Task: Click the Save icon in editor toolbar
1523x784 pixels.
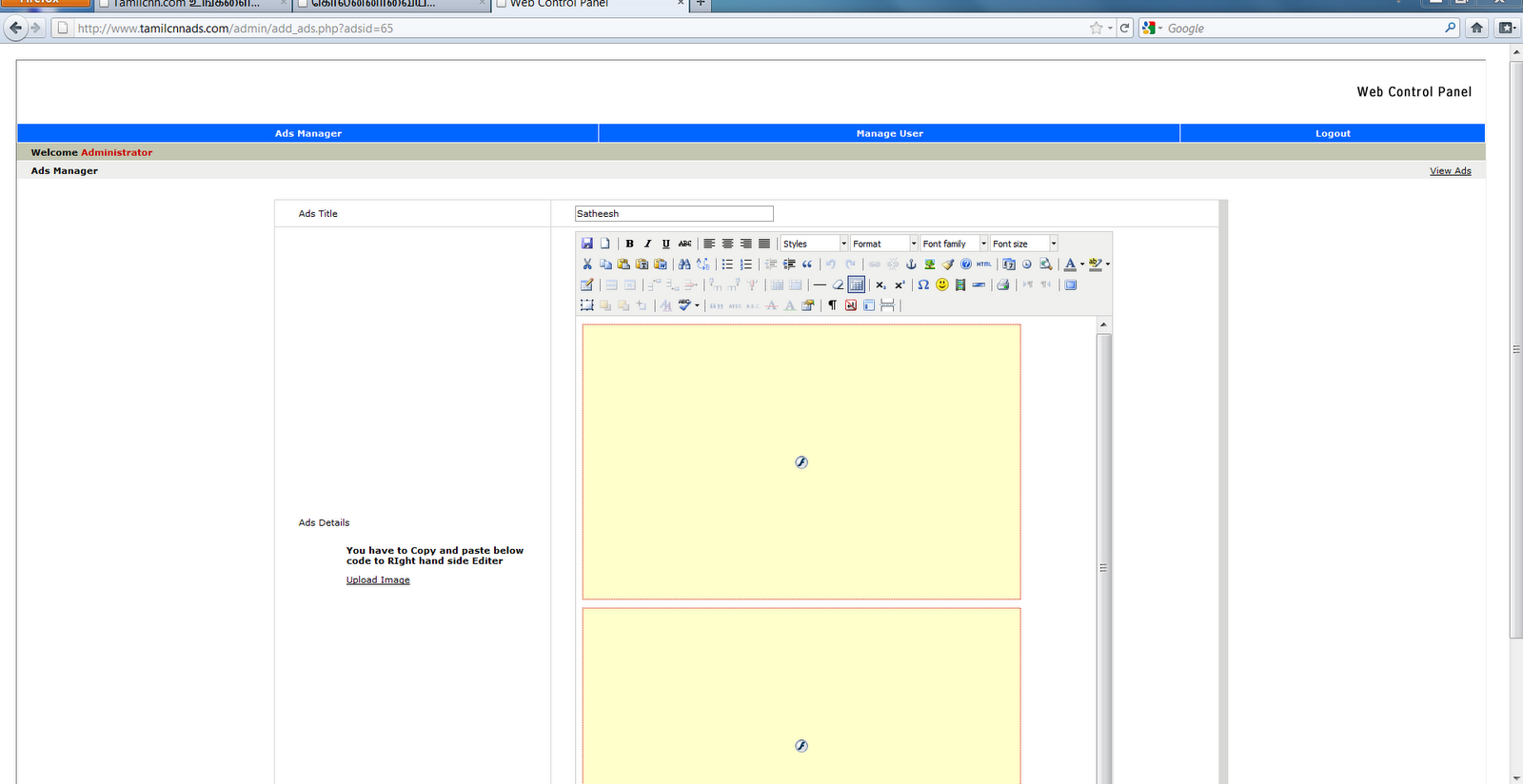Action: [587, 244]
